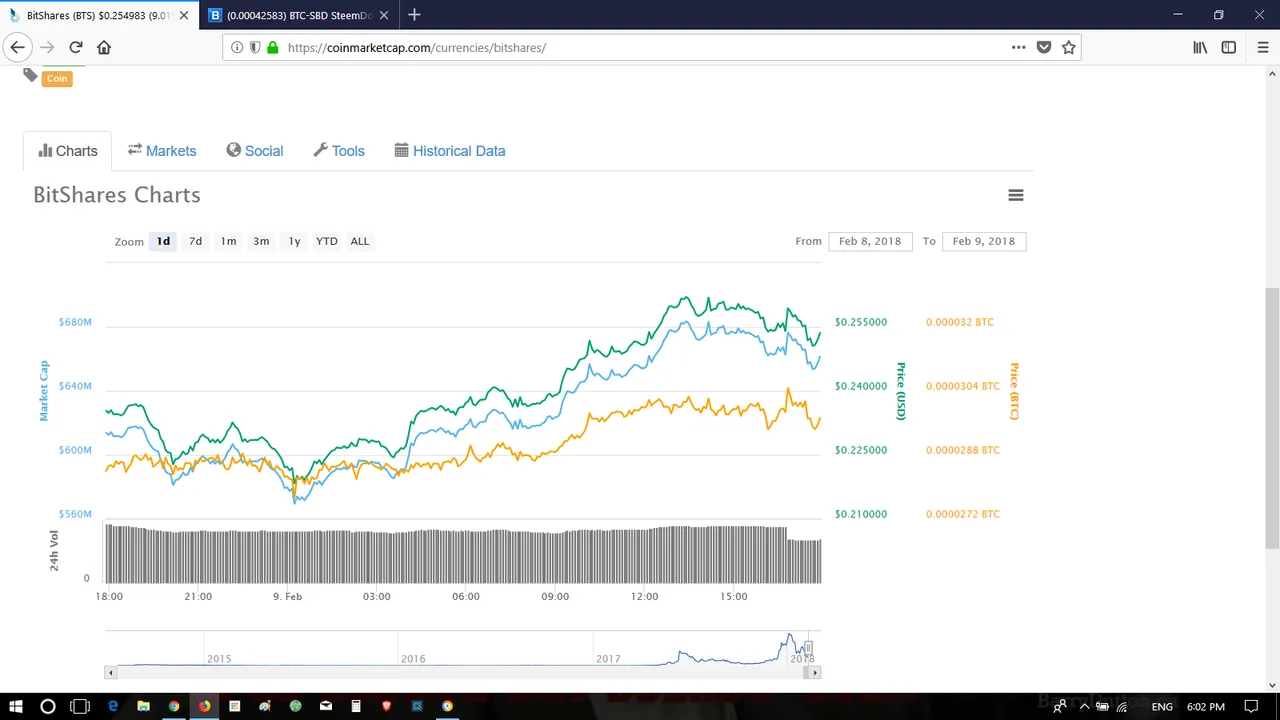
Task: Open Wi-Fi network status icon
Action: tap(1122, 706)
